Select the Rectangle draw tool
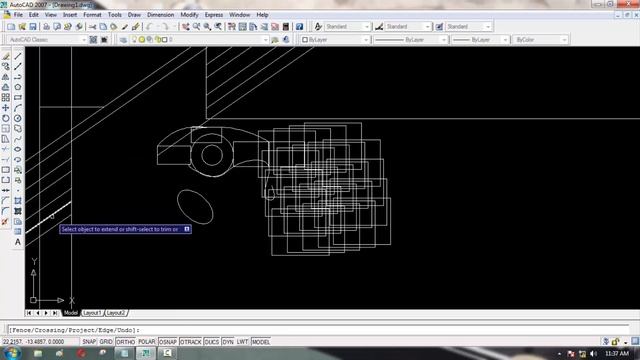Image resolution: width=640 pixels, height=360 pixels. point(18,98)
